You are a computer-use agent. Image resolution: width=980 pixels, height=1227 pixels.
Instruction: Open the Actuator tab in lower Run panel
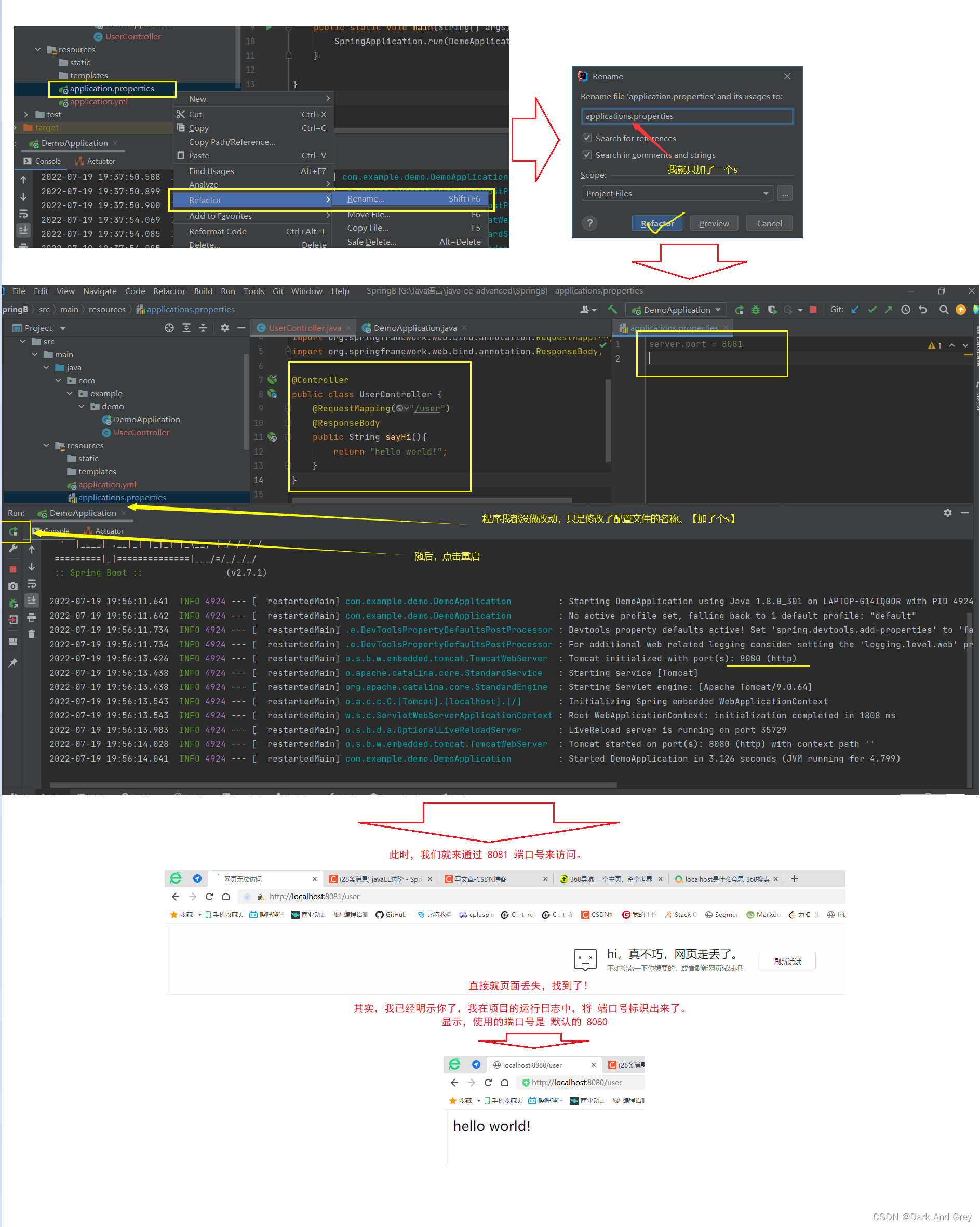[x=103, y=531]
